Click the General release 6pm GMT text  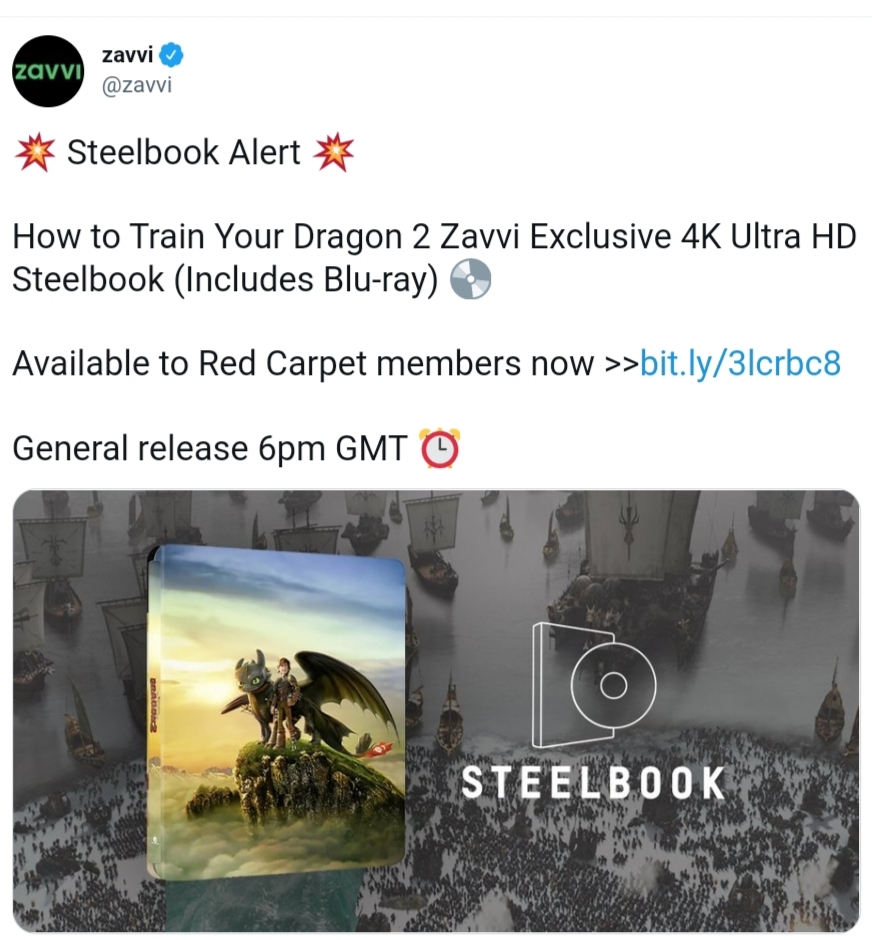tap(210, 448)
